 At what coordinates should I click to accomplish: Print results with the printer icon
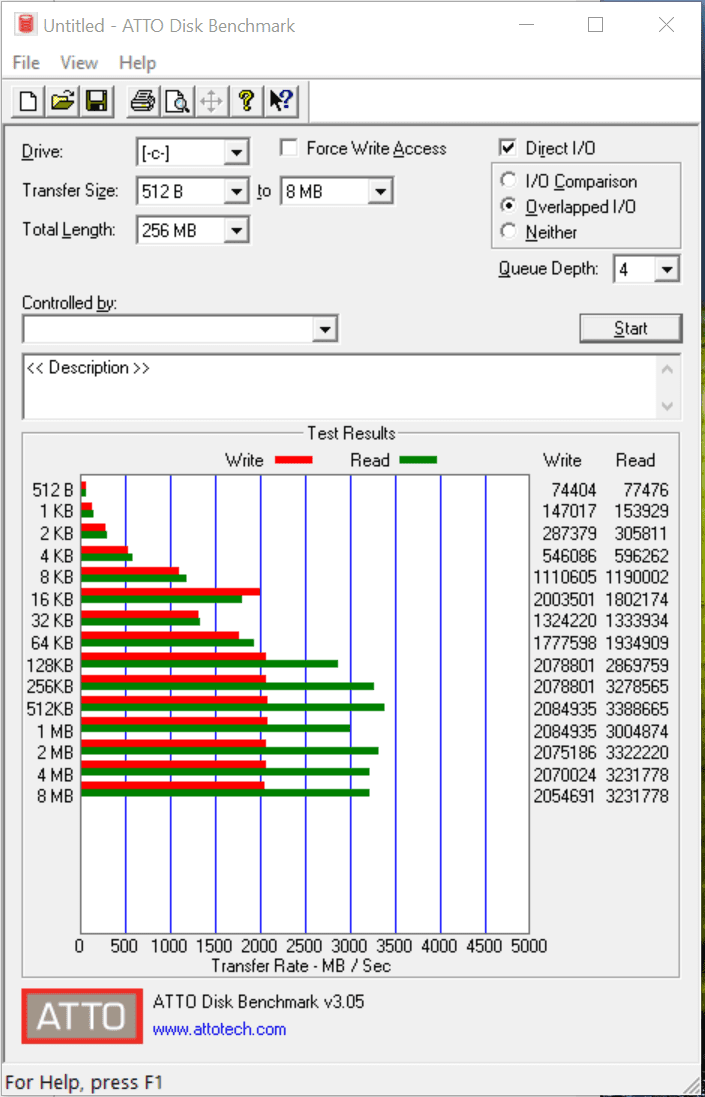143,101
